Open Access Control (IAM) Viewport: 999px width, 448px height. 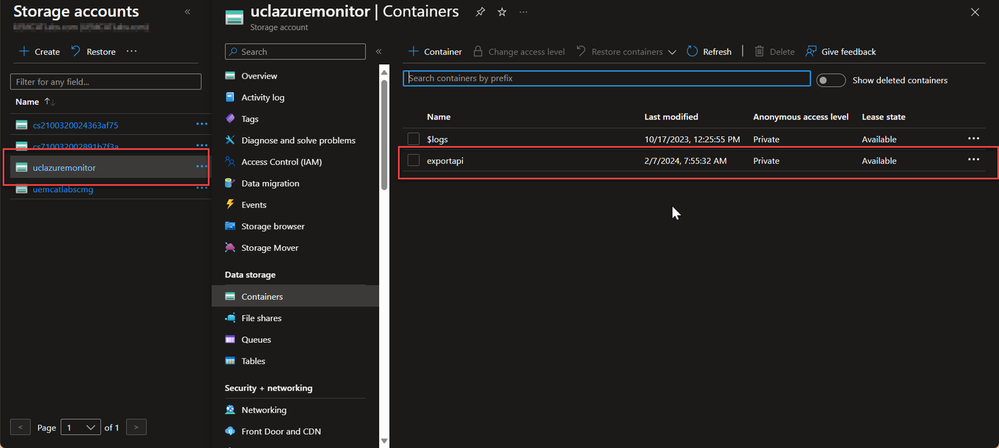(281, 162)
